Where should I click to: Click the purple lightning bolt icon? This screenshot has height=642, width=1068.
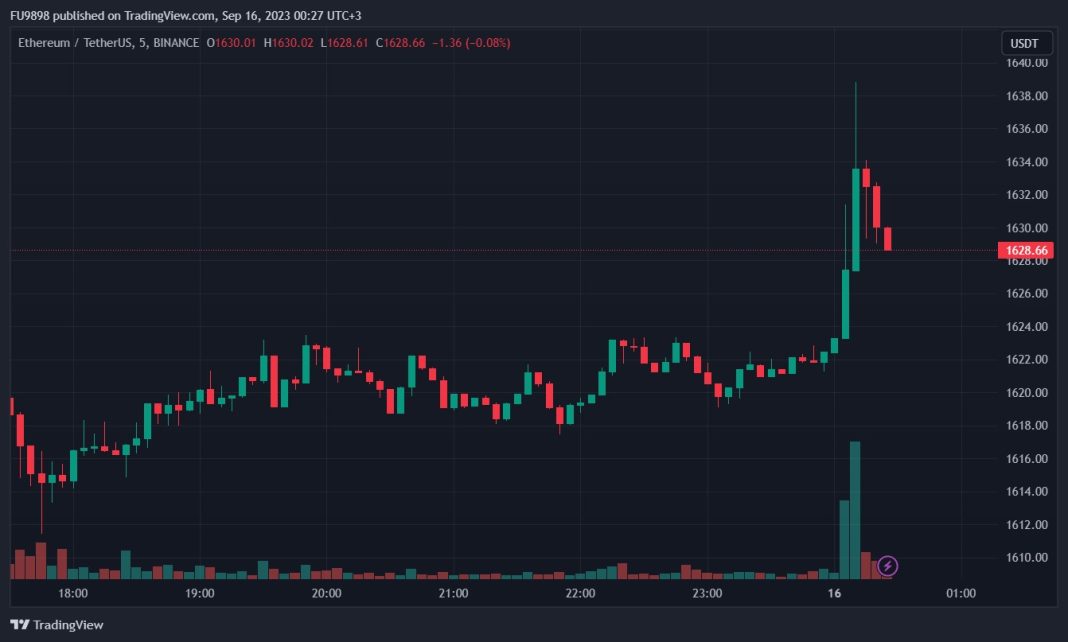888,567
